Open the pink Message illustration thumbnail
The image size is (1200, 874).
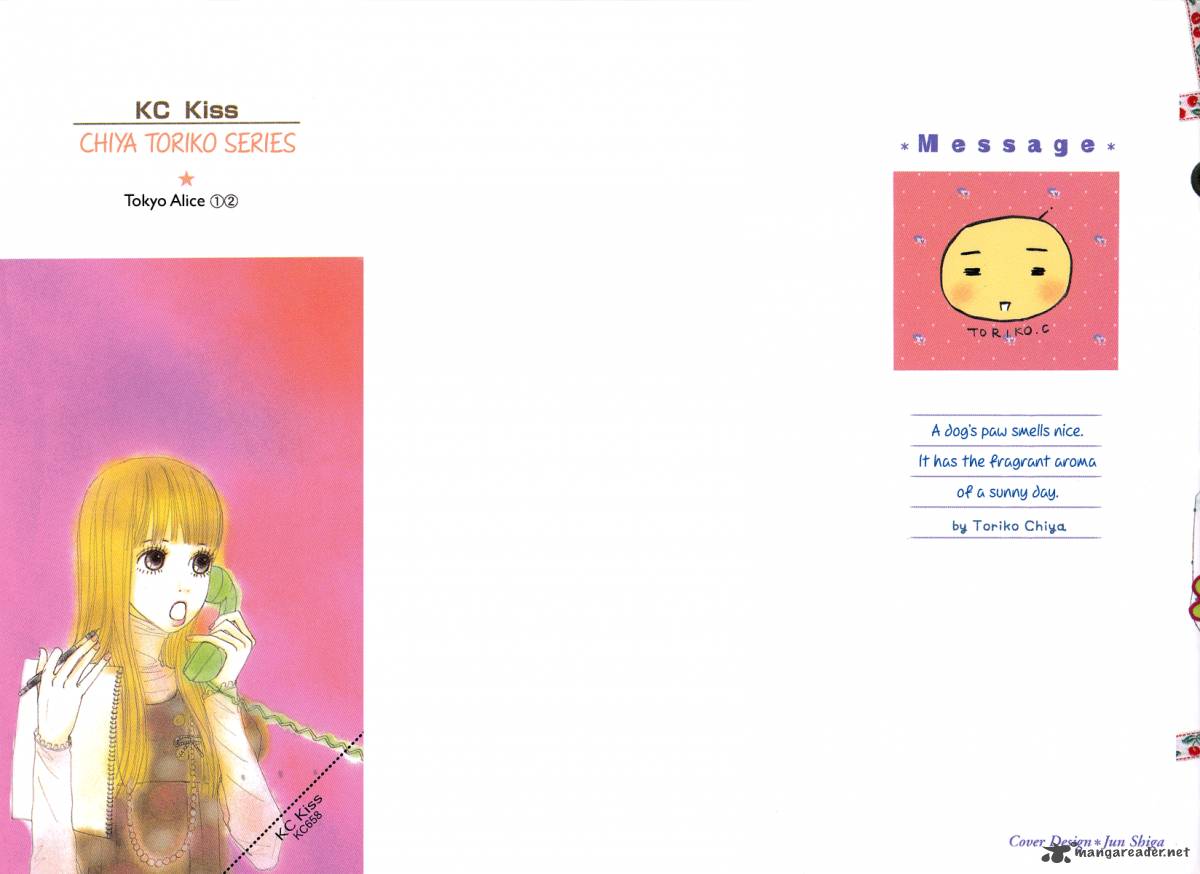1006,270
